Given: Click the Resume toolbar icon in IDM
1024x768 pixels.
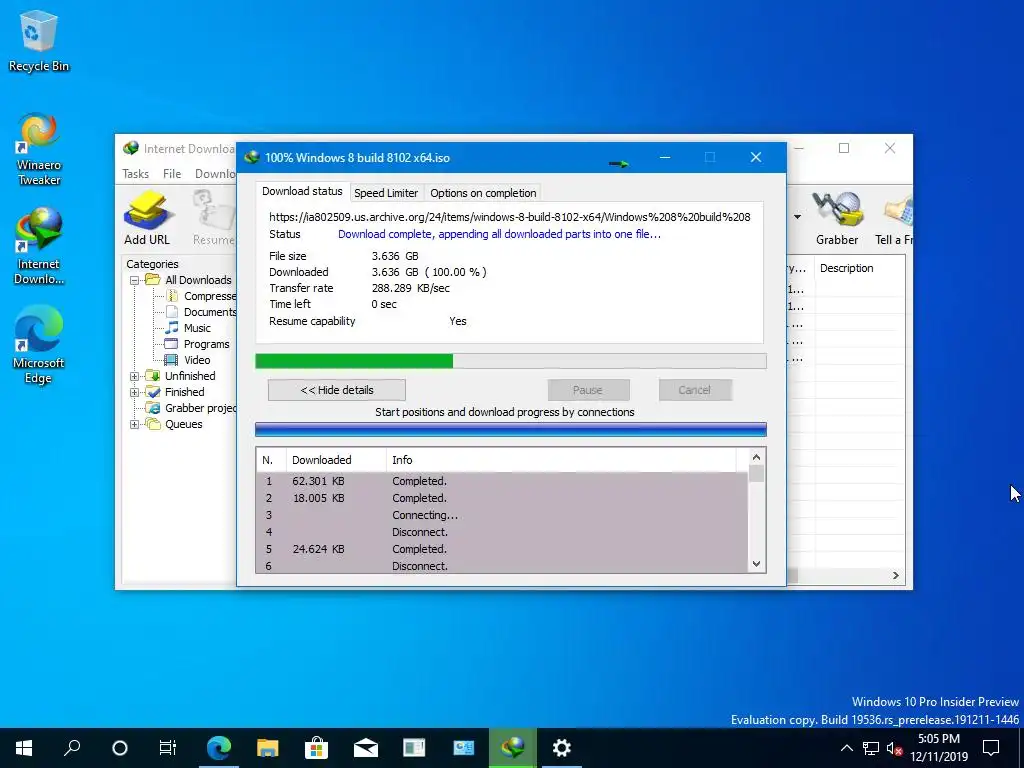Looking at the screenshot, I should pos(214,217).
